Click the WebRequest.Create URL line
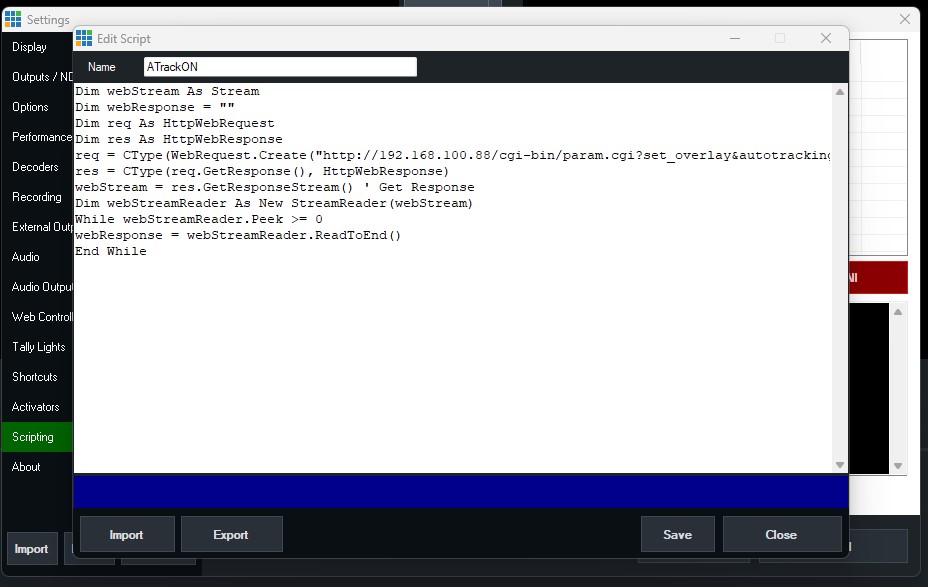This screenshot has width=928, height=587. [x=453, y=155]
